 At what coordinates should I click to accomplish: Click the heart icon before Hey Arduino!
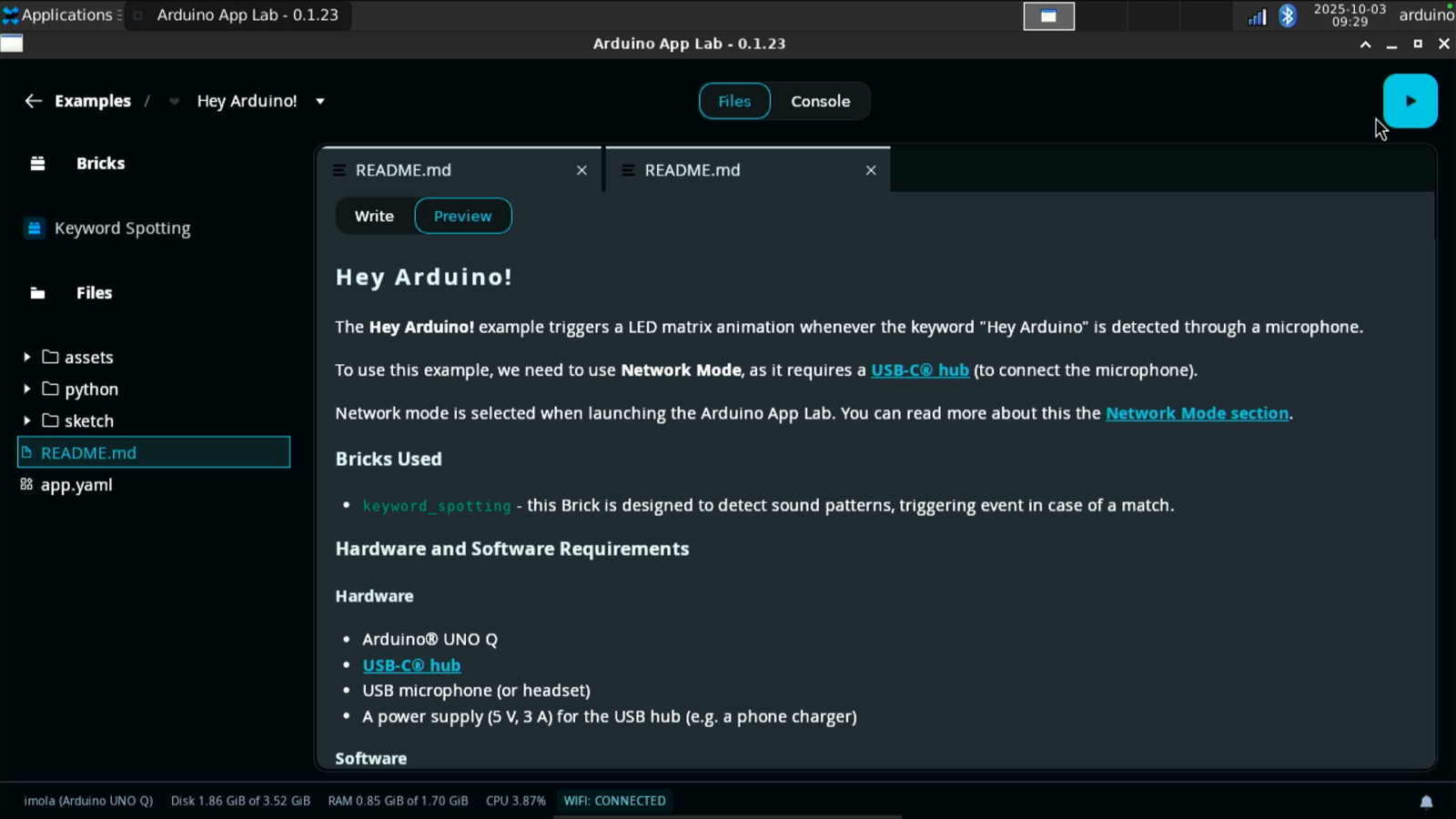coord(174,101)
